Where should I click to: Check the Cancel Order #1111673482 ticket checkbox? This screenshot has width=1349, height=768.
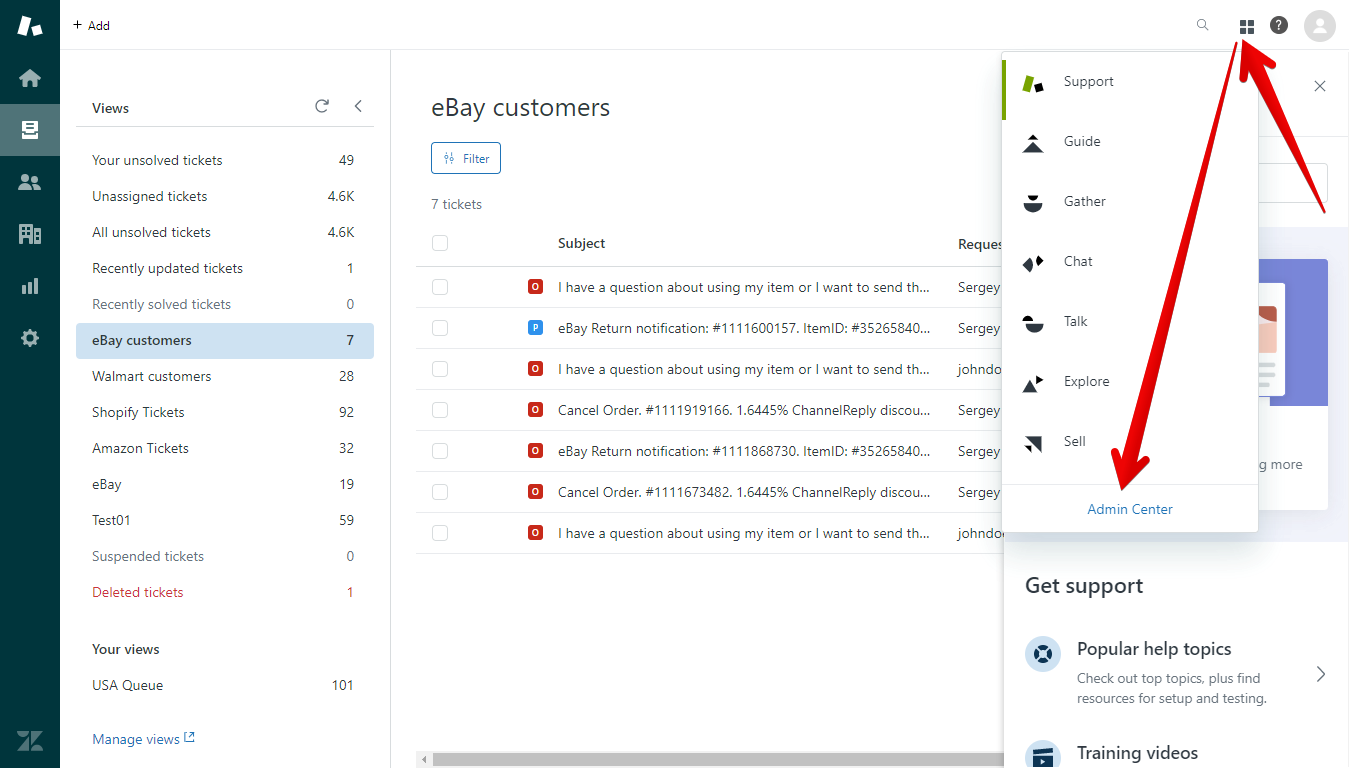coord(440,492)
